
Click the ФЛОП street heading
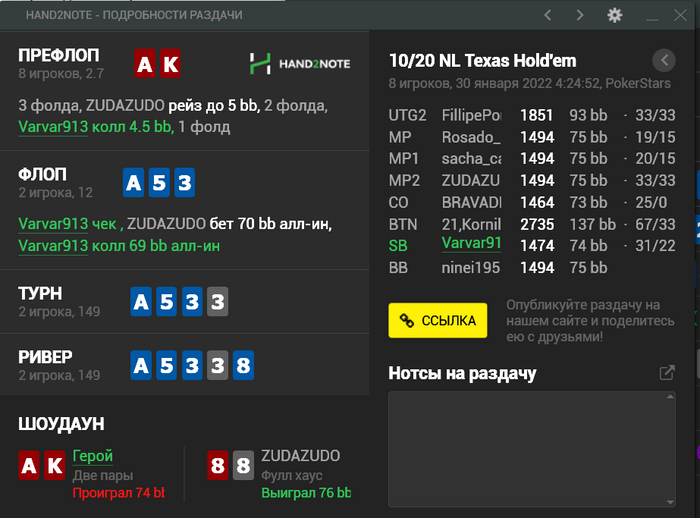[42, 174]
